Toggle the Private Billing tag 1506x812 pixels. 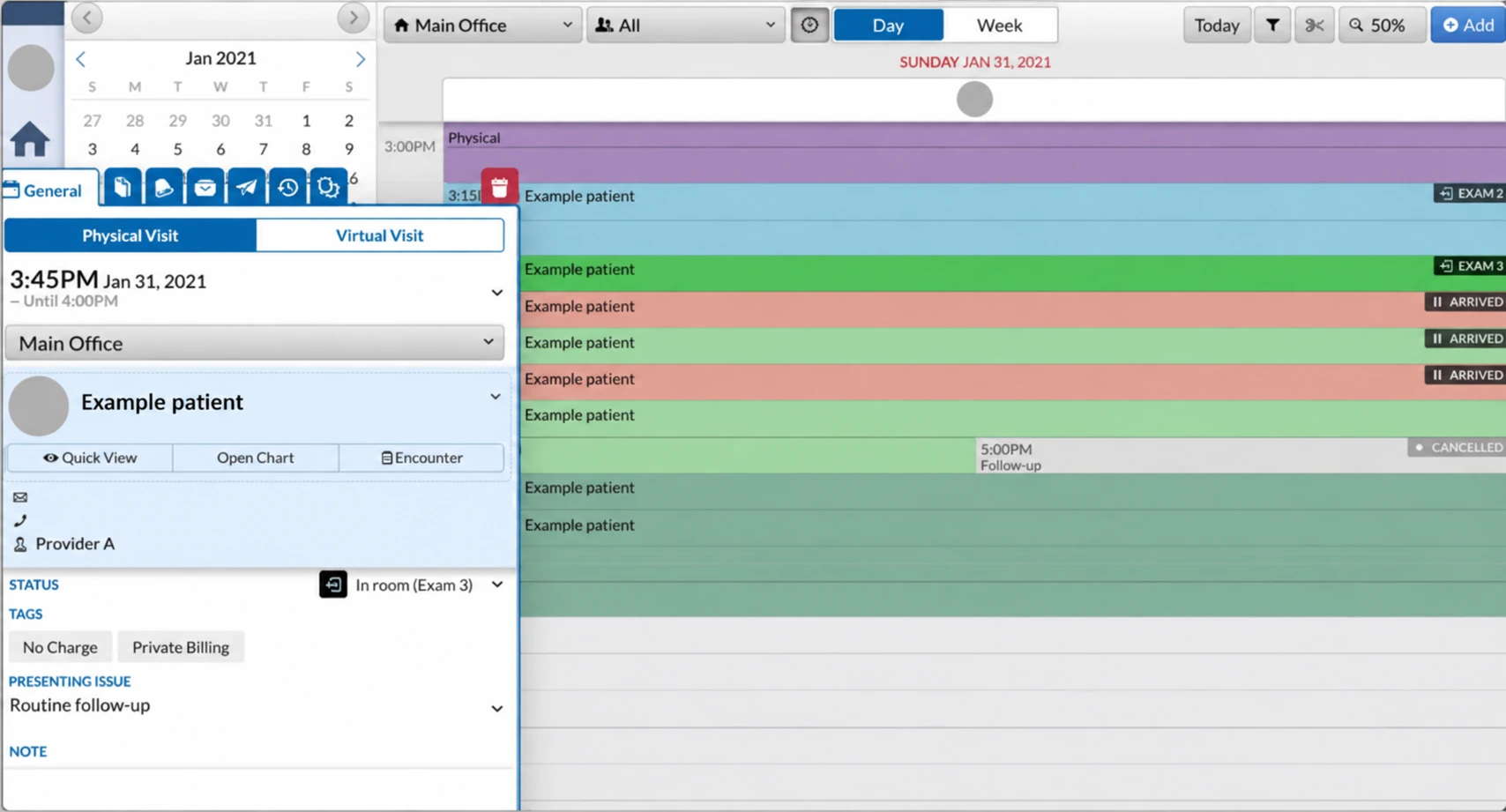(x=181, y=647)
